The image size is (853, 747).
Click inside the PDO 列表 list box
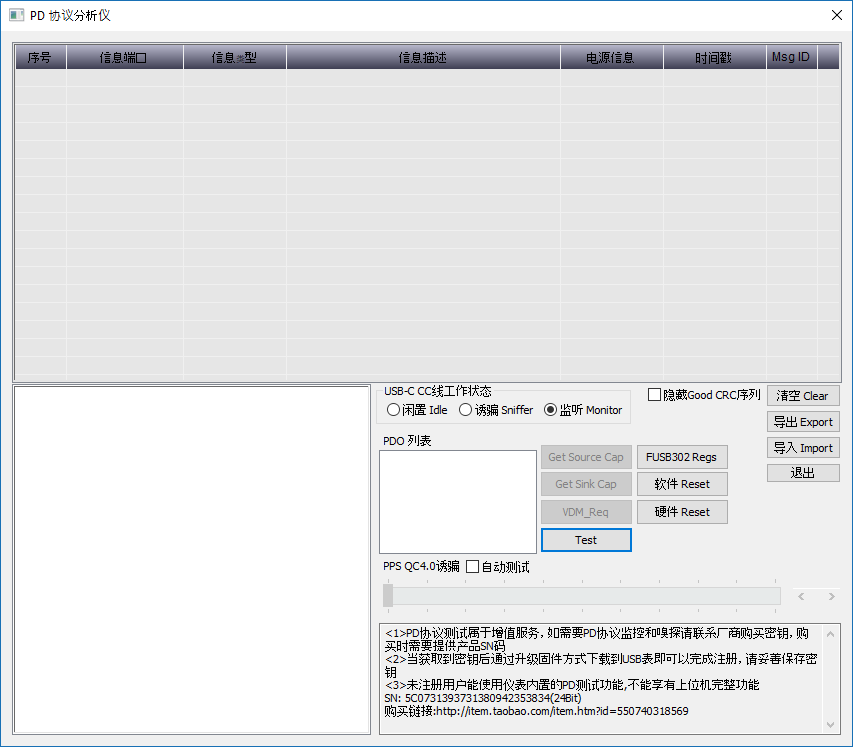[458, 502]
